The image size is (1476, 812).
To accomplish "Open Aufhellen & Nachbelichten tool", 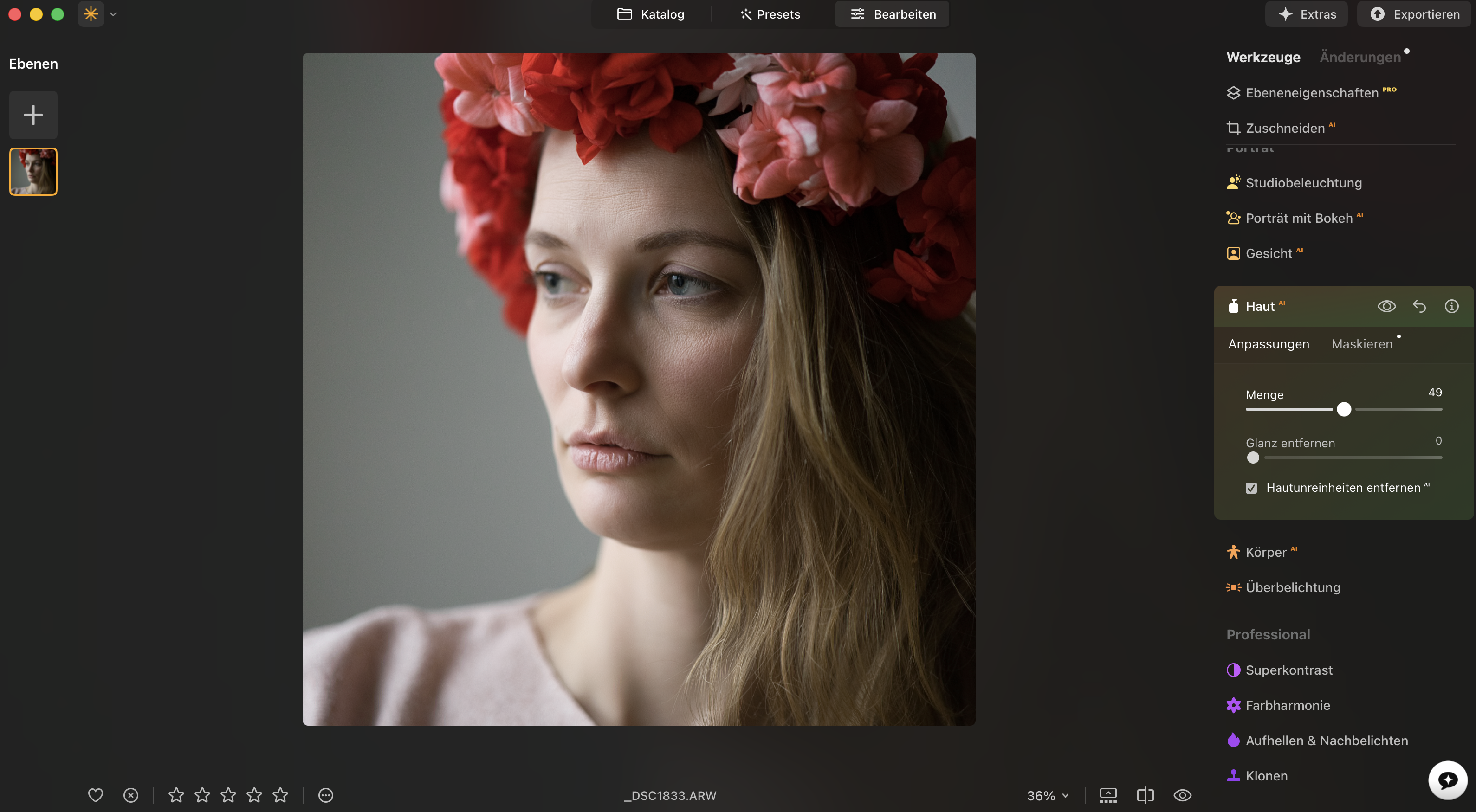I will (1327, 740).
